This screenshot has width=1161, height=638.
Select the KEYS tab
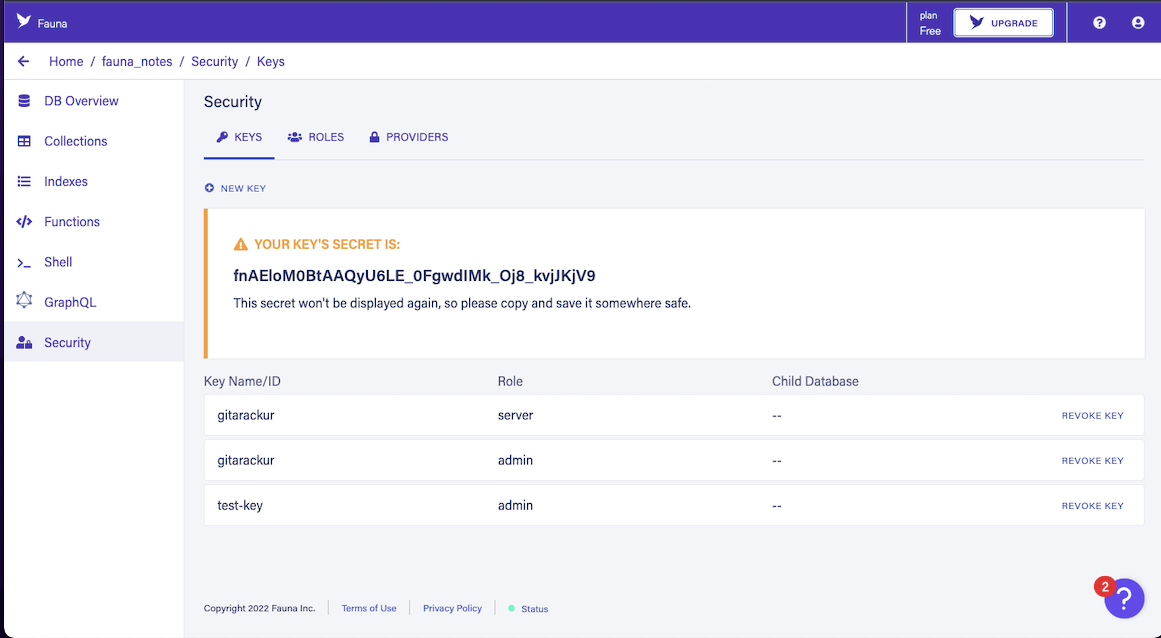(239, 137)
